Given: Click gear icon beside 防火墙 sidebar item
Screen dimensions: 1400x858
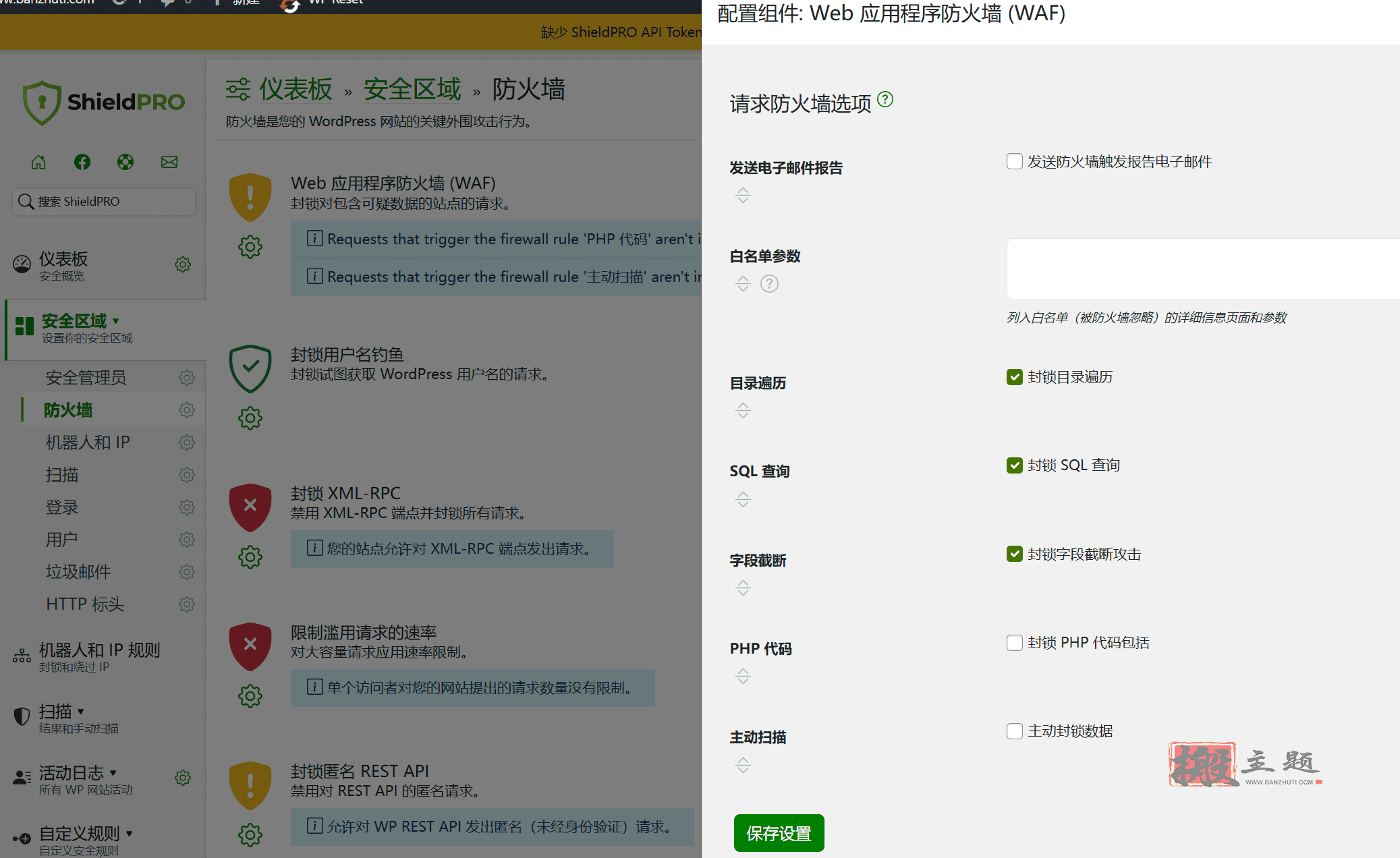Looking at the screenshot, I should pos(187,410).
